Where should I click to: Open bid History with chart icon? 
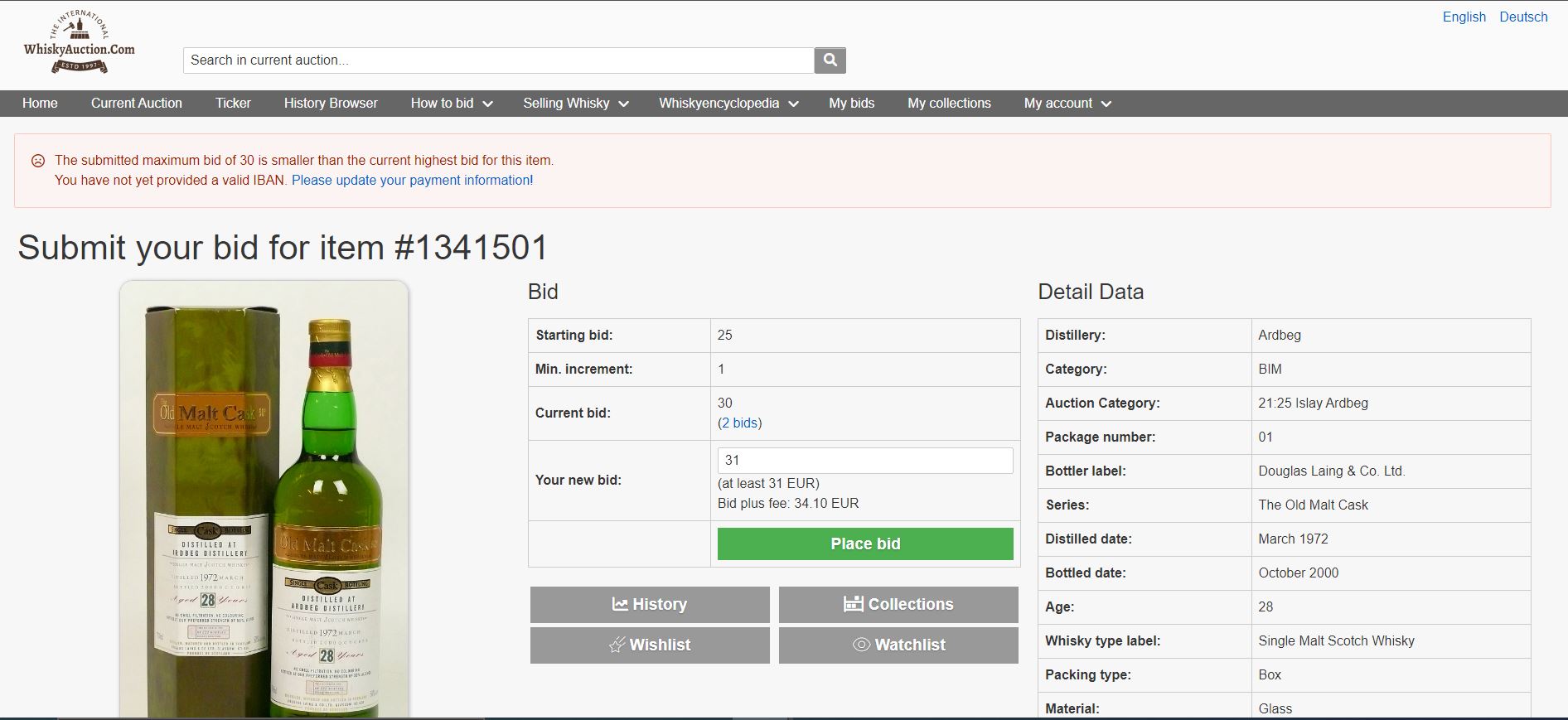(650, 604)
